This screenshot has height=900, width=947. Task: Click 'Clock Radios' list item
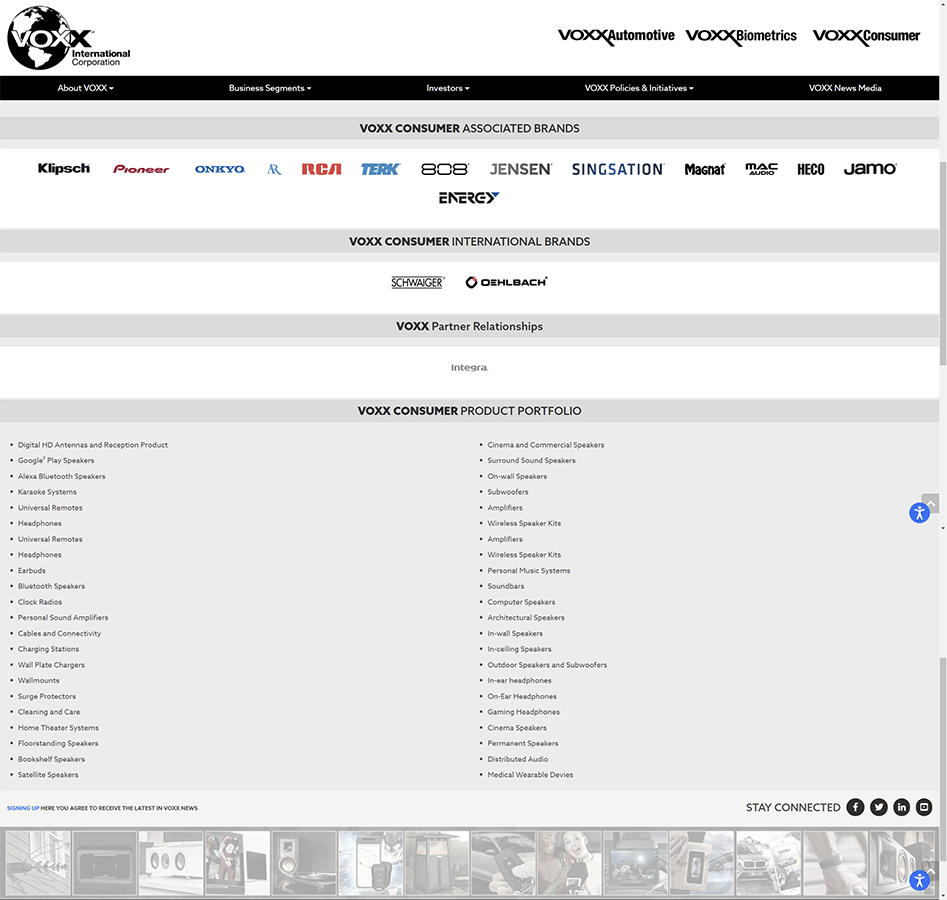40,602
